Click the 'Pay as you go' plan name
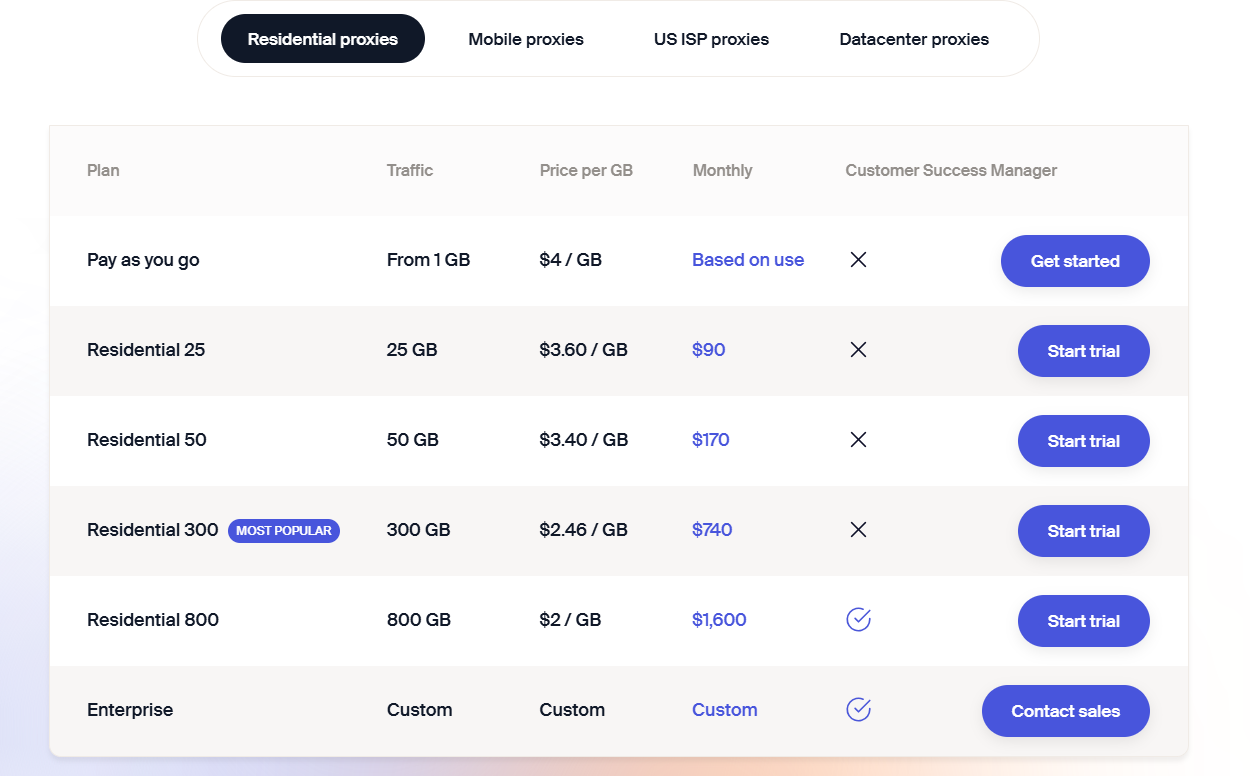Screen dimensions: 1250x776 point(143,260)
